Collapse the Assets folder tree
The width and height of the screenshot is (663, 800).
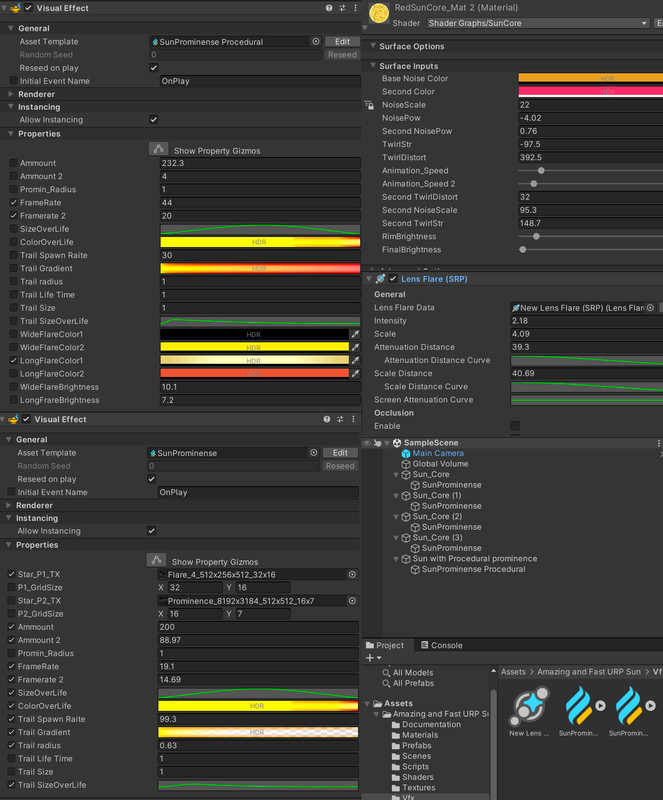(x=367, y=704)
